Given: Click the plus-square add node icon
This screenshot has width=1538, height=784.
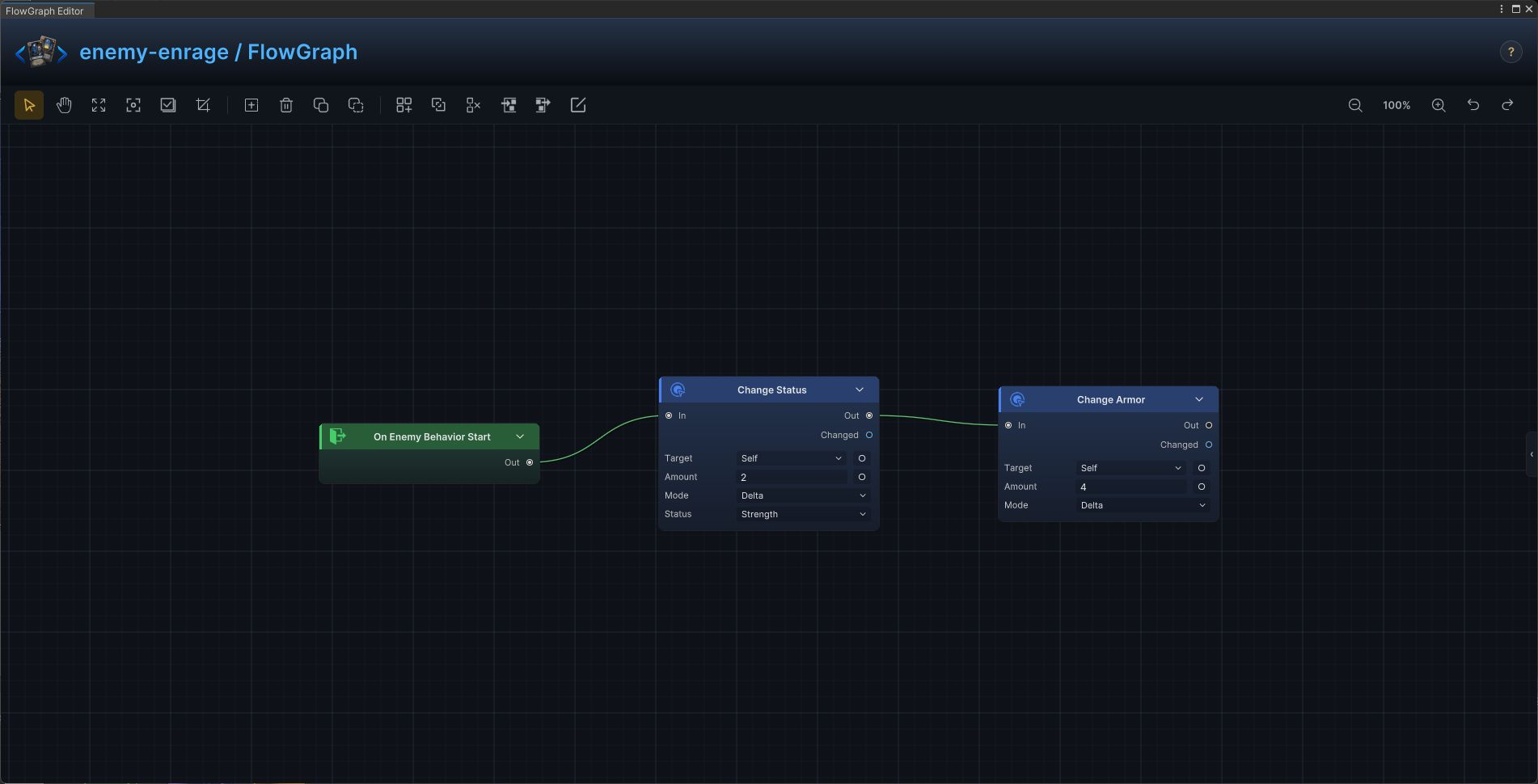Looking at the screenshot, I should (251, 105).
